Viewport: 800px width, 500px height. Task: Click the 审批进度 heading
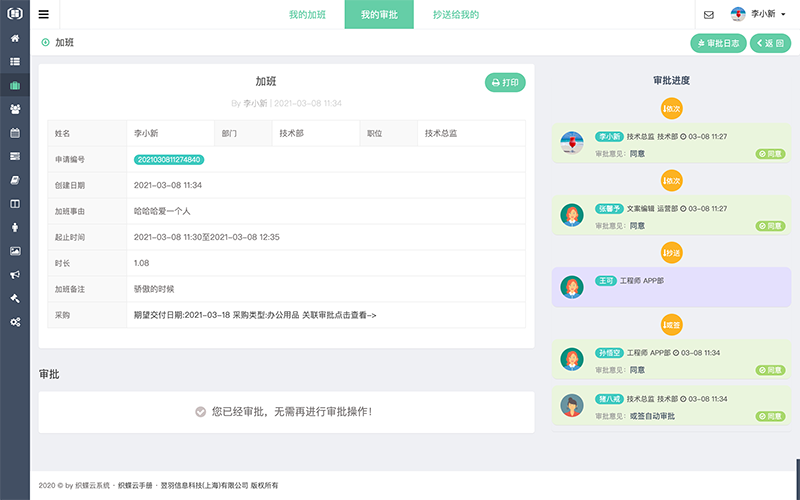[671, 80]
